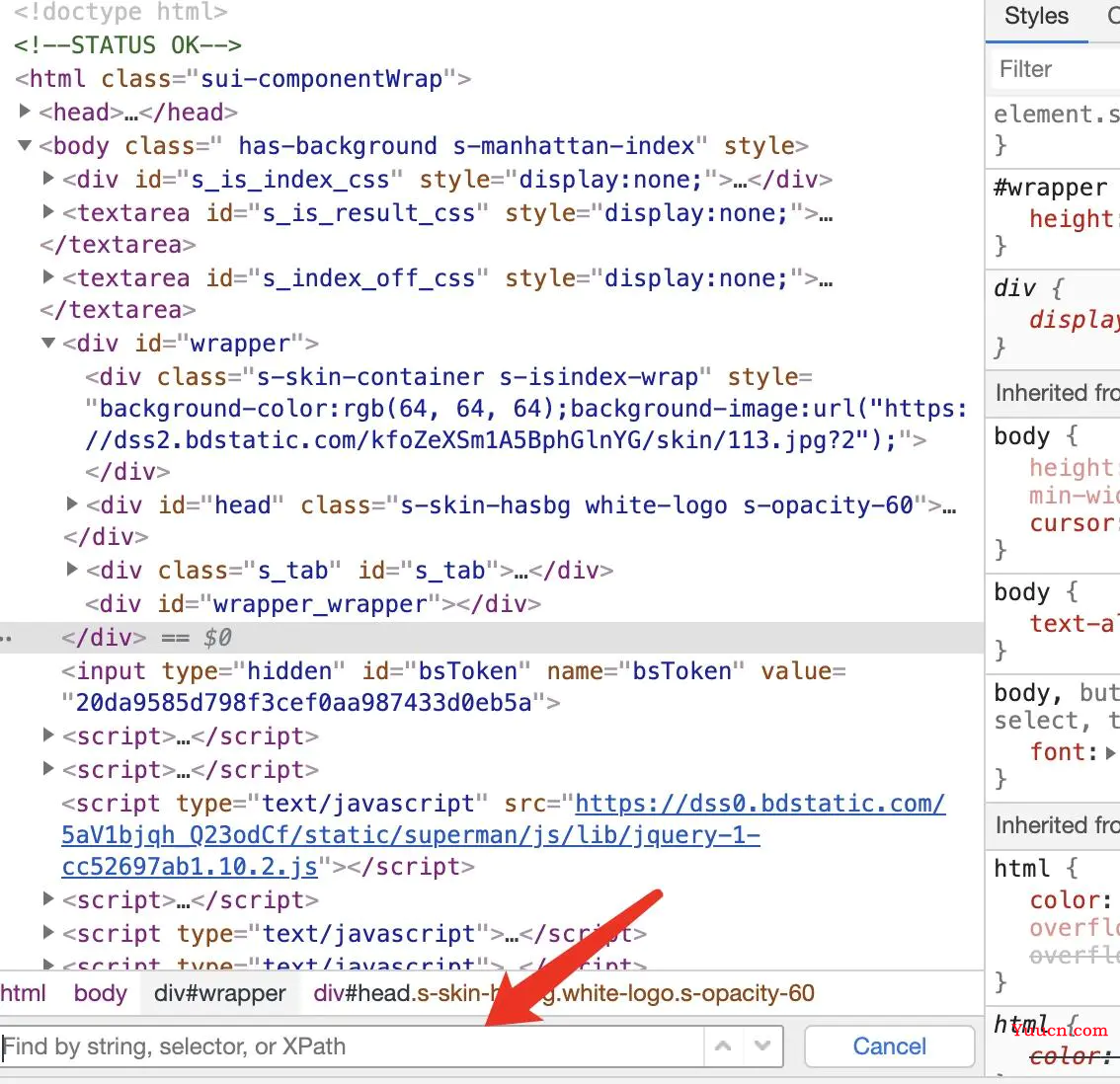Open the jquery script source link
The height and width of the screenshot is (1084, 1120).
pyautogui.click(x=503, y=835)
